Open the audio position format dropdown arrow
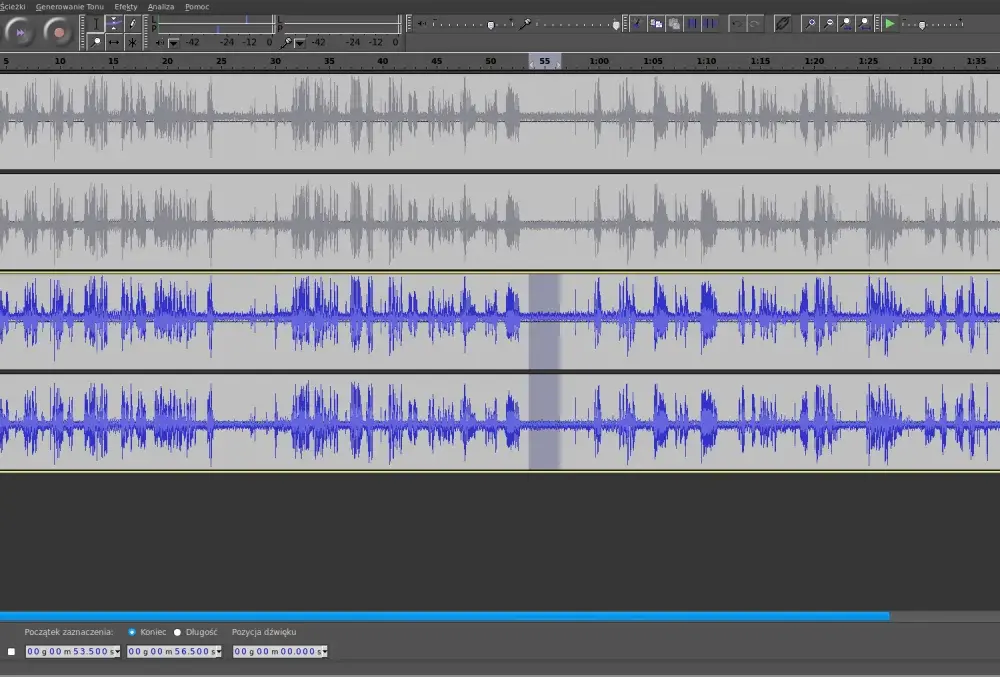The image size is (1000, 677). [x=325, y=652]
